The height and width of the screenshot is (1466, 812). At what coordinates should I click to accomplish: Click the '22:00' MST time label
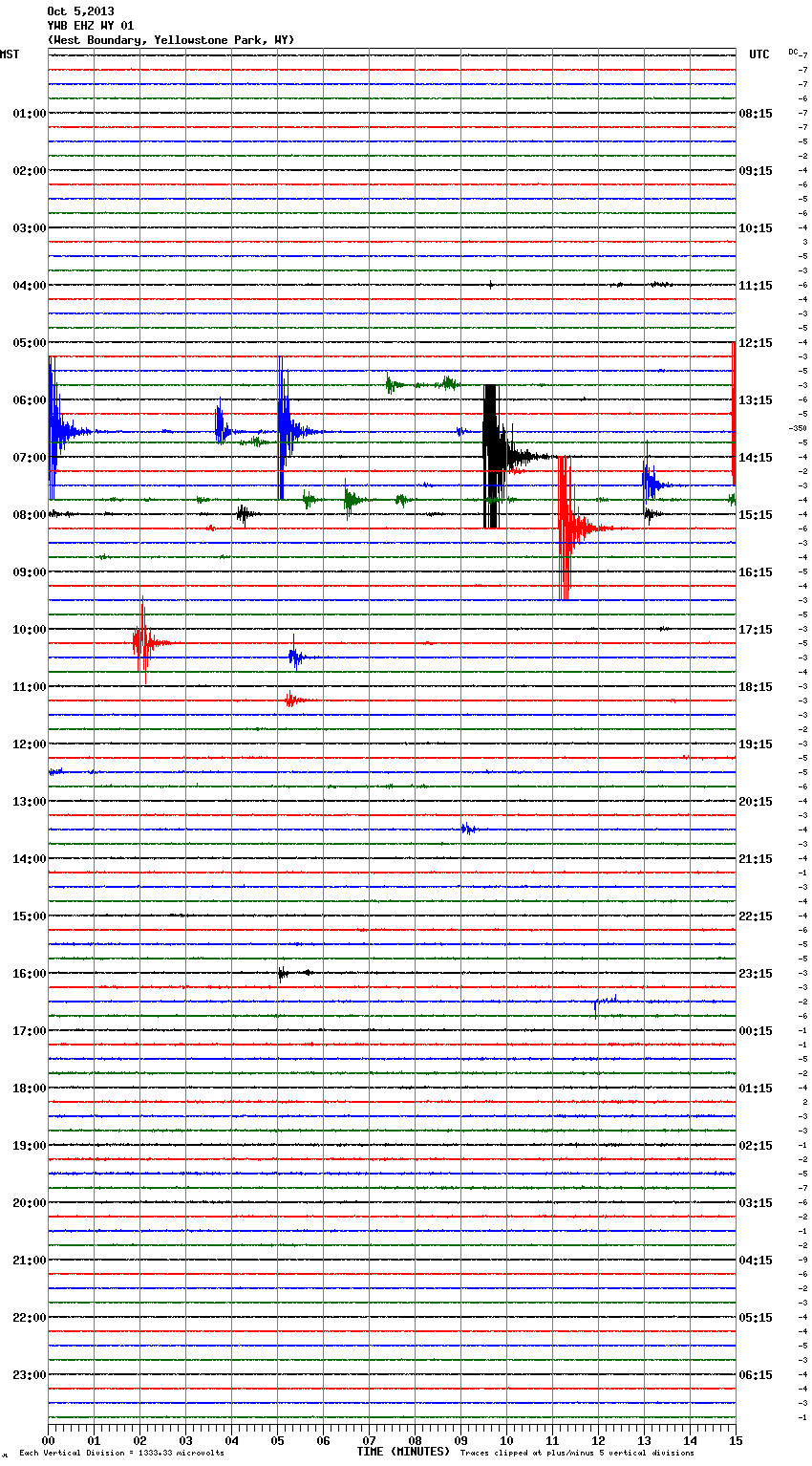click(x=30, y=1318)
